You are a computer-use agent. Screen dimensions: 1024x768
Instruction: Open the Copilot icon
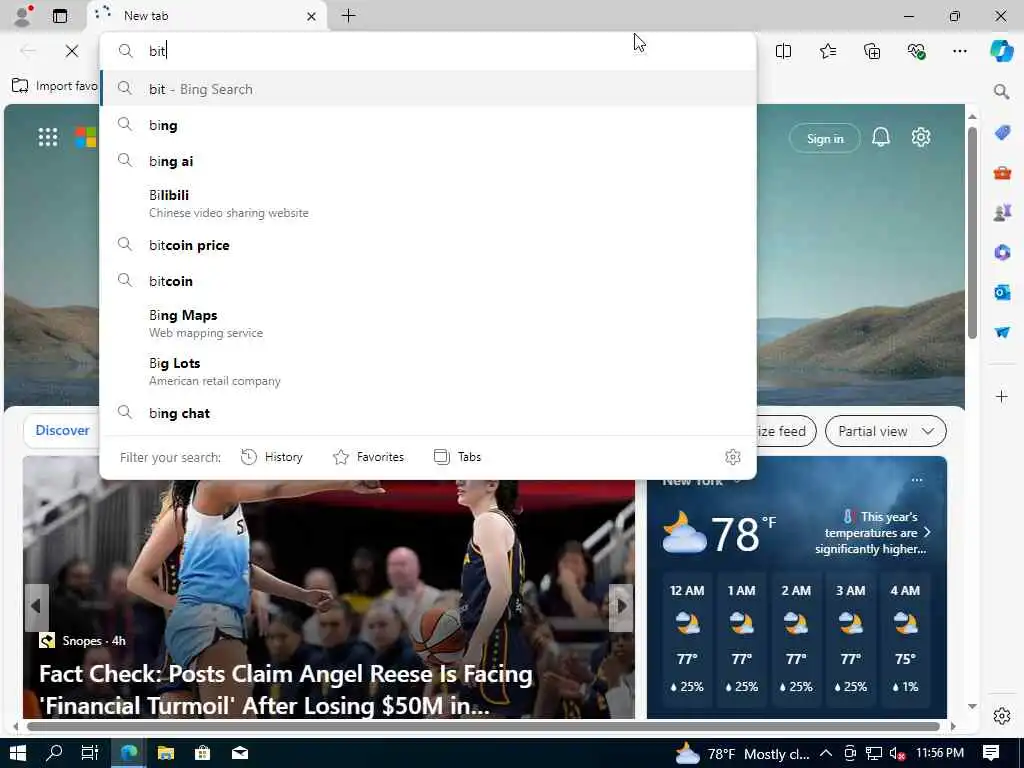point(1001,51)
